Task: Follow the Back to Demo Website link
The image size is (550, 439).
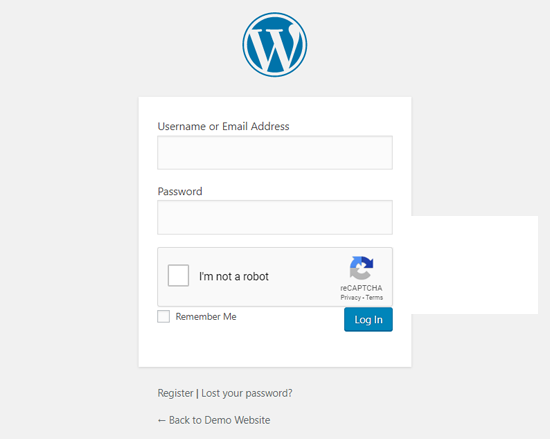Action: click(214, 420)
